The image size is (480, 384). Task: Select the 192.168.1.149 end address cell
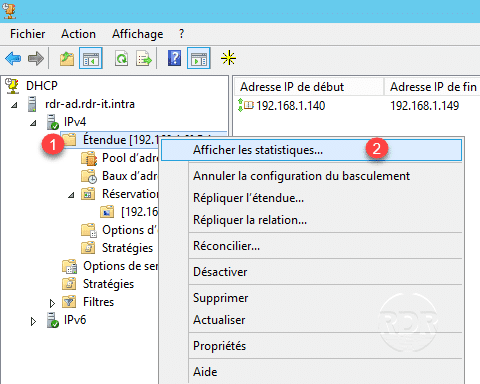[425, 106]
